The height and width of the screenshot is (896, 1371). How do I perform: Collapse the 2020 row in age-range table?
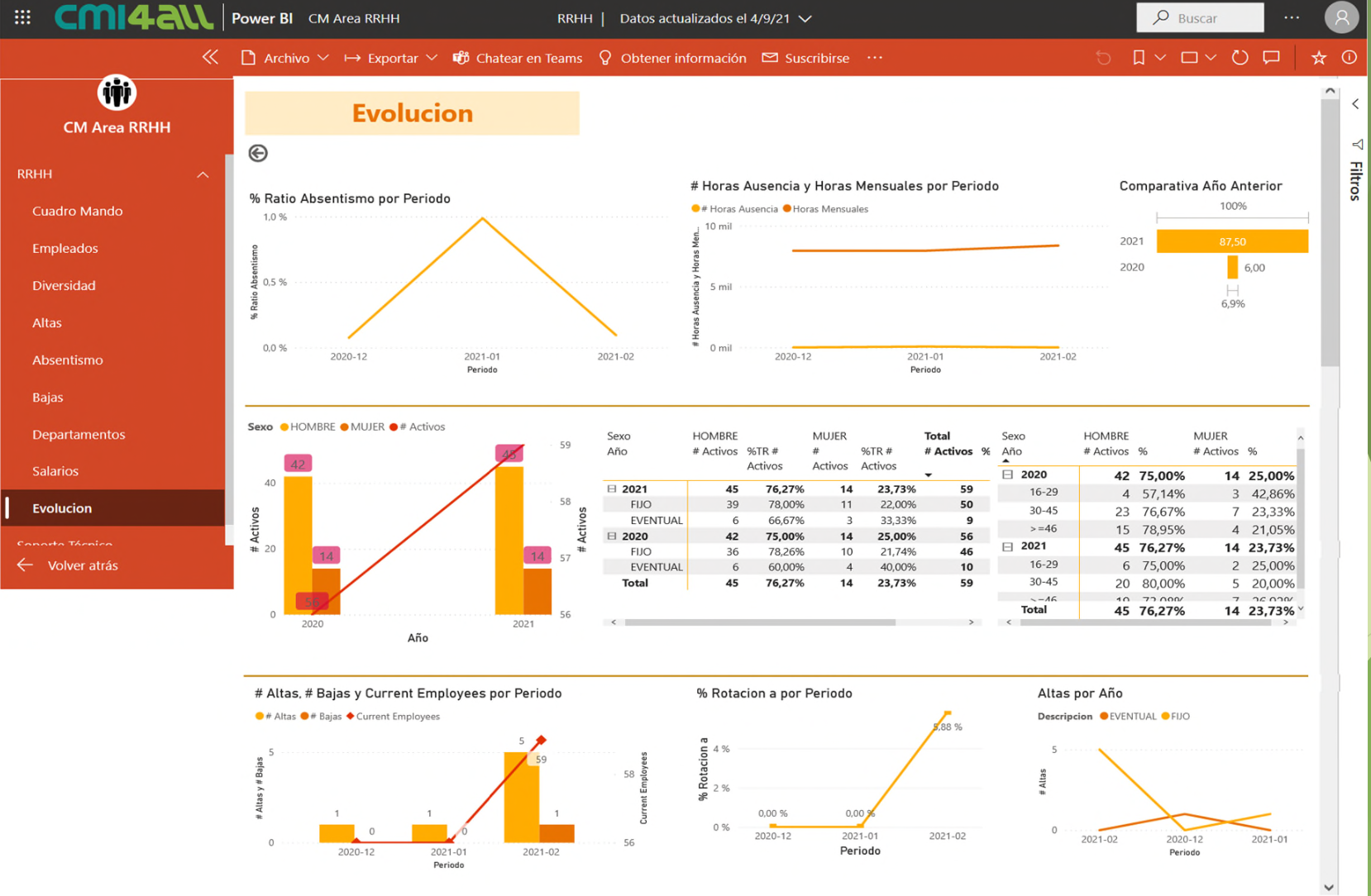pyautogui.click(x=1007, y=474)
